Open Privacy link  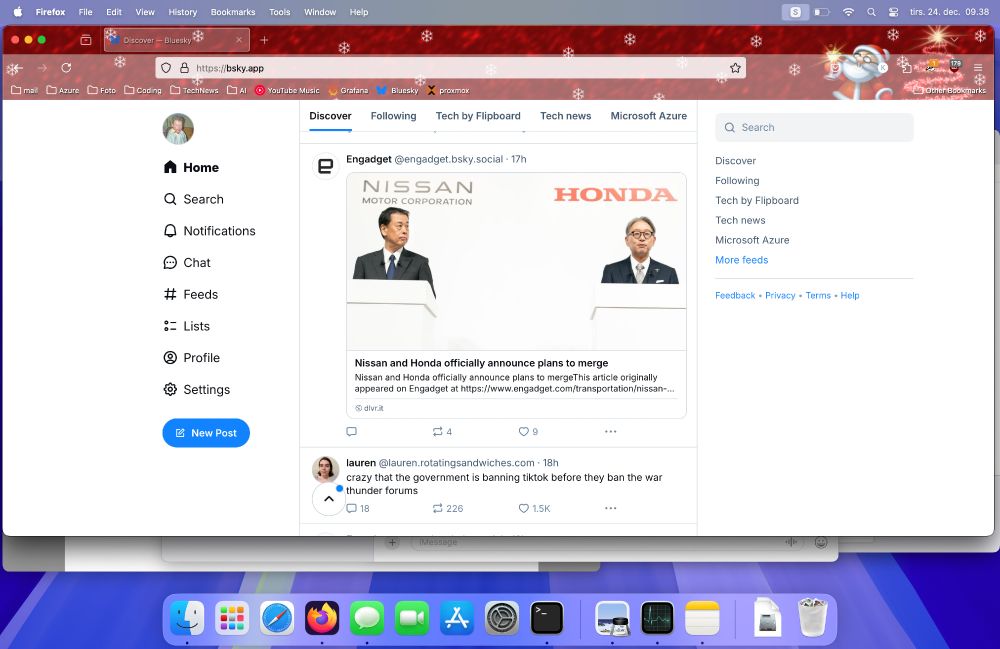(x=780, y=295)
